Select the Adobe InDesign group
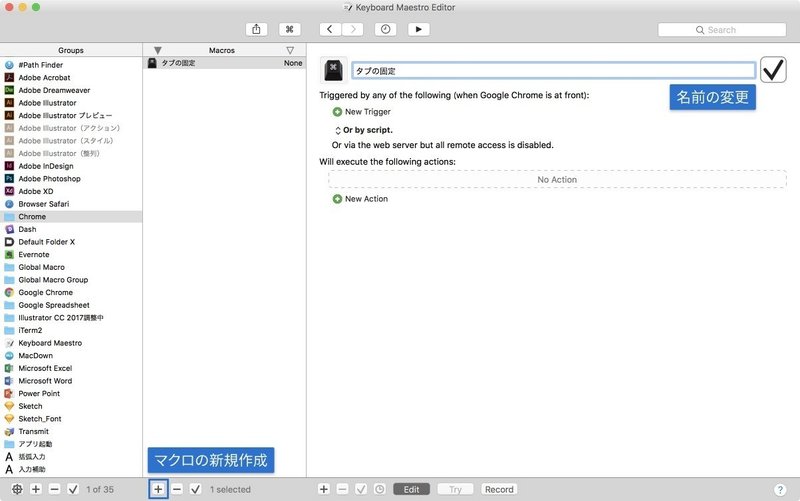This screenshot has width=800, height=501. pos(71,166)
